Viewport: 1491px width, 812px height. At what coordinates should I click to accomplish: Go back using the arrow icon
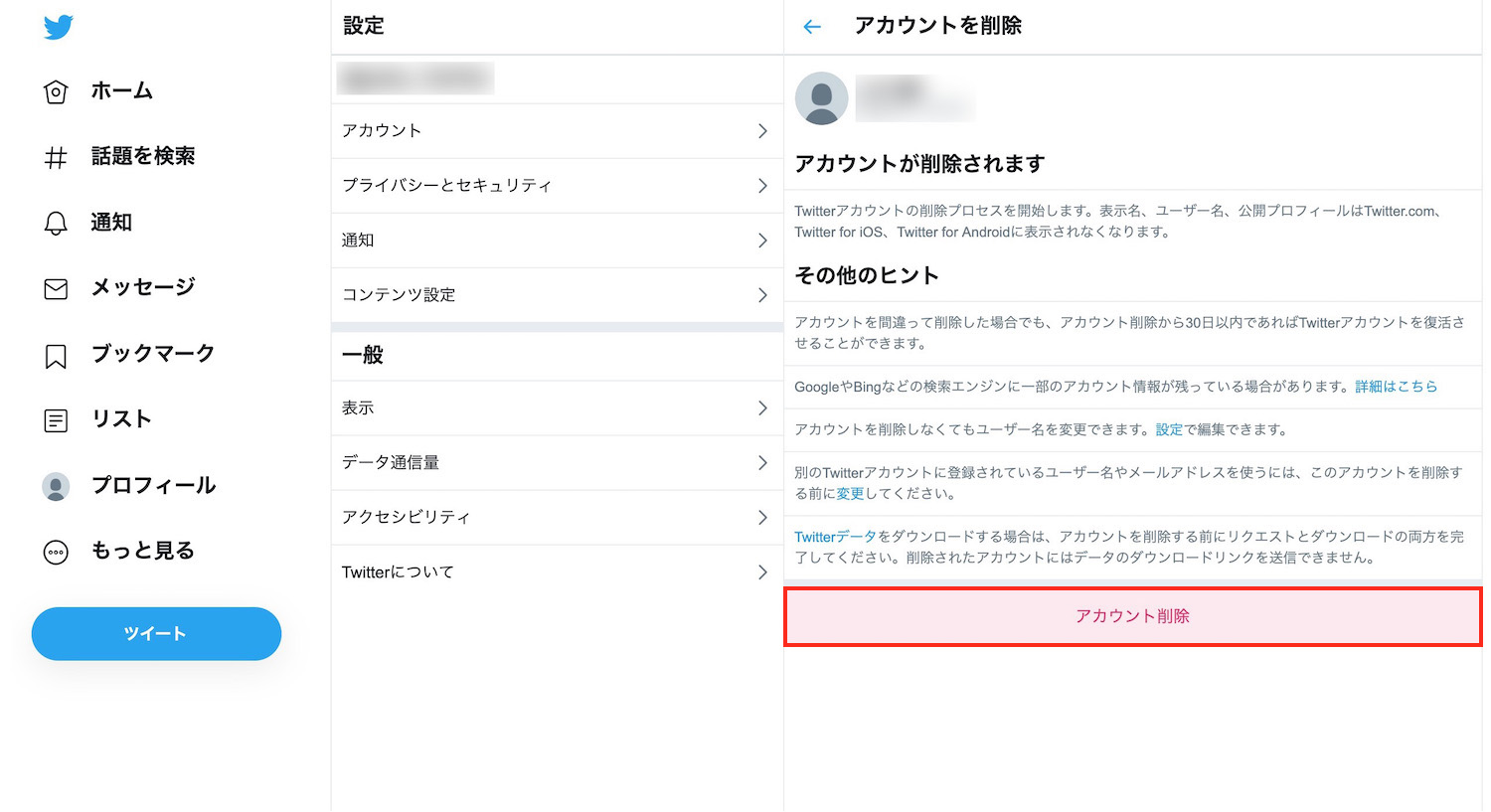tap(812, 27)
